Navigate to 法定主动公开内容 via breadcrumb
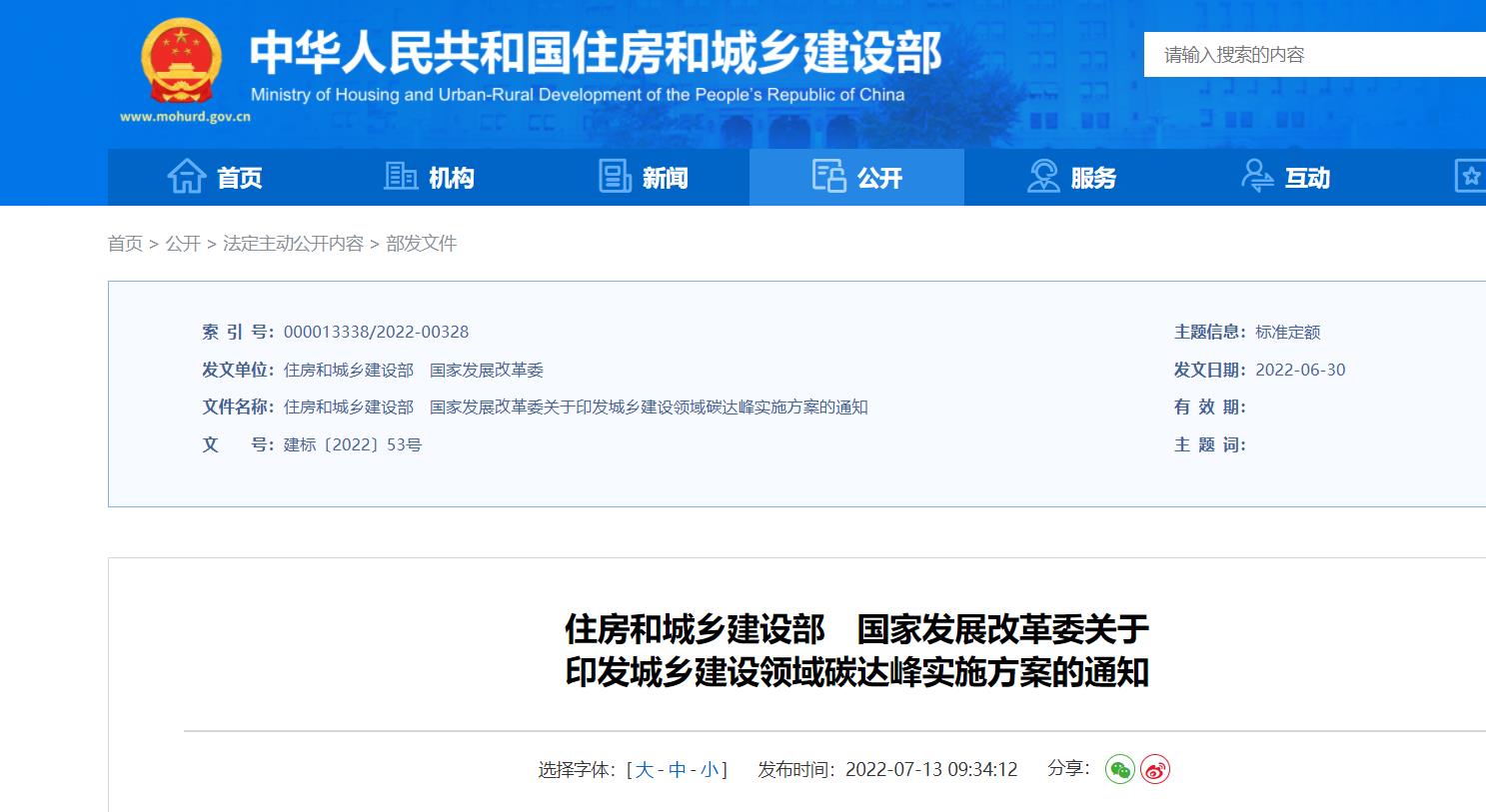This screenshot has width=1486, height=812. pyautogui.click(x=292, y=243)
